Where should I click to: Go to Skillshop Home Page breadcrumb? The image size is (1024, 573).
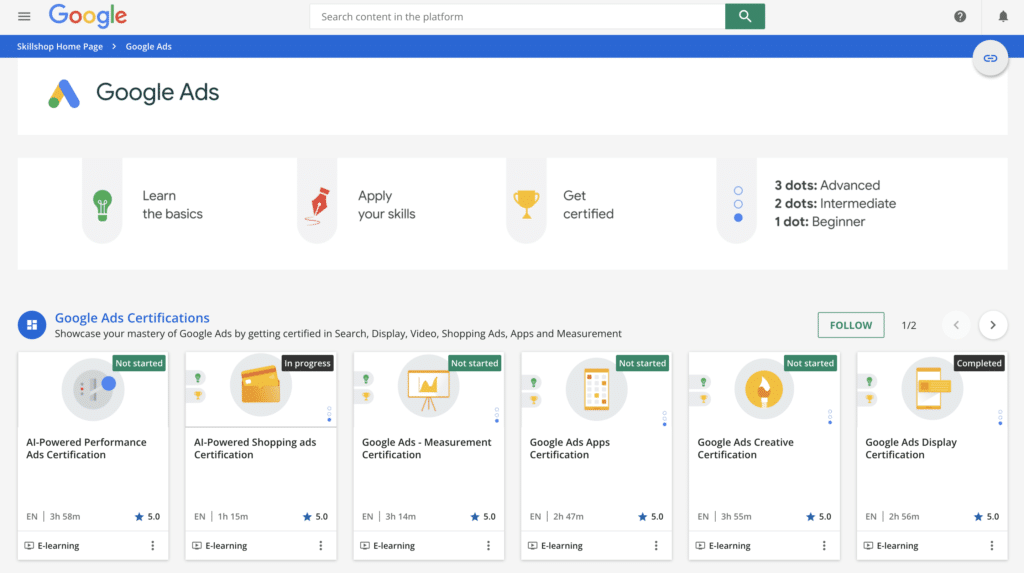click(x=59, y=46)
